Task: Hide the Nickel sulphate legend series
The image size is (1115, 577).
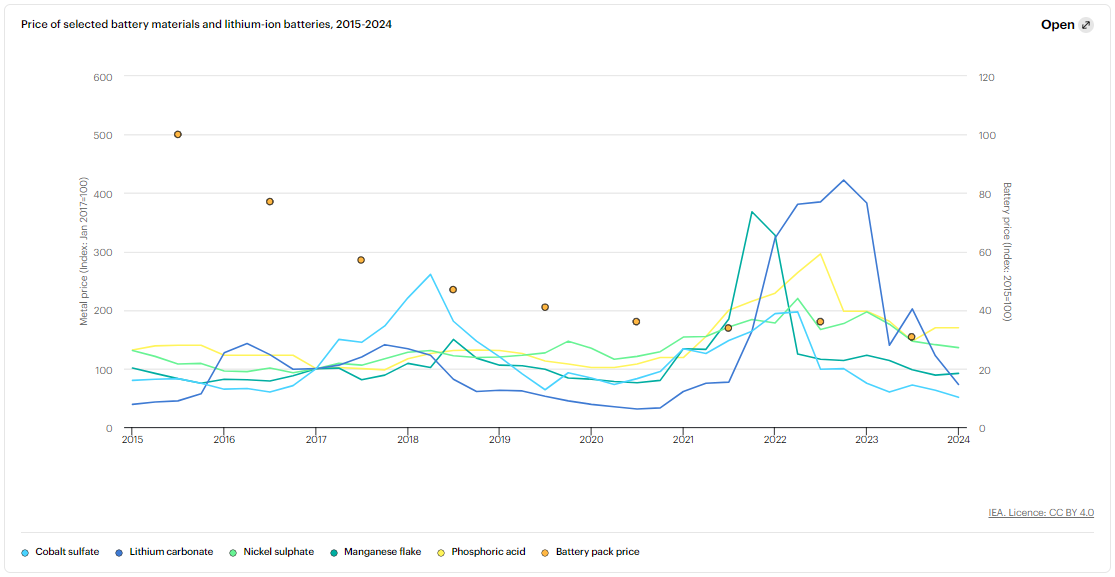Action: [x=278, y=552]
